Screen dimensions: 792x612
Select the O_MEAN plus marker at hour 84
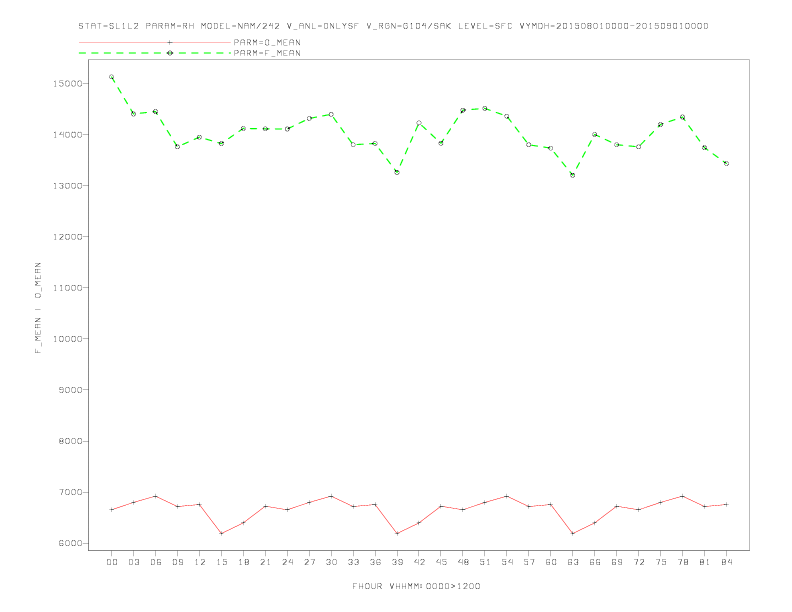[727, 504]
